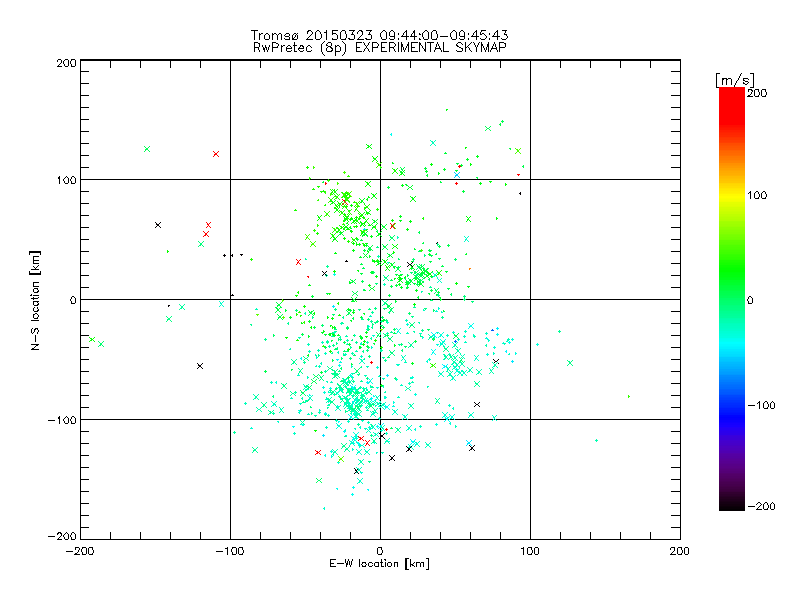Click the black X marker near (77, -52) km
Image resolution: width=800 pixels, height=600 pixels.
click(x=496, y=362)
